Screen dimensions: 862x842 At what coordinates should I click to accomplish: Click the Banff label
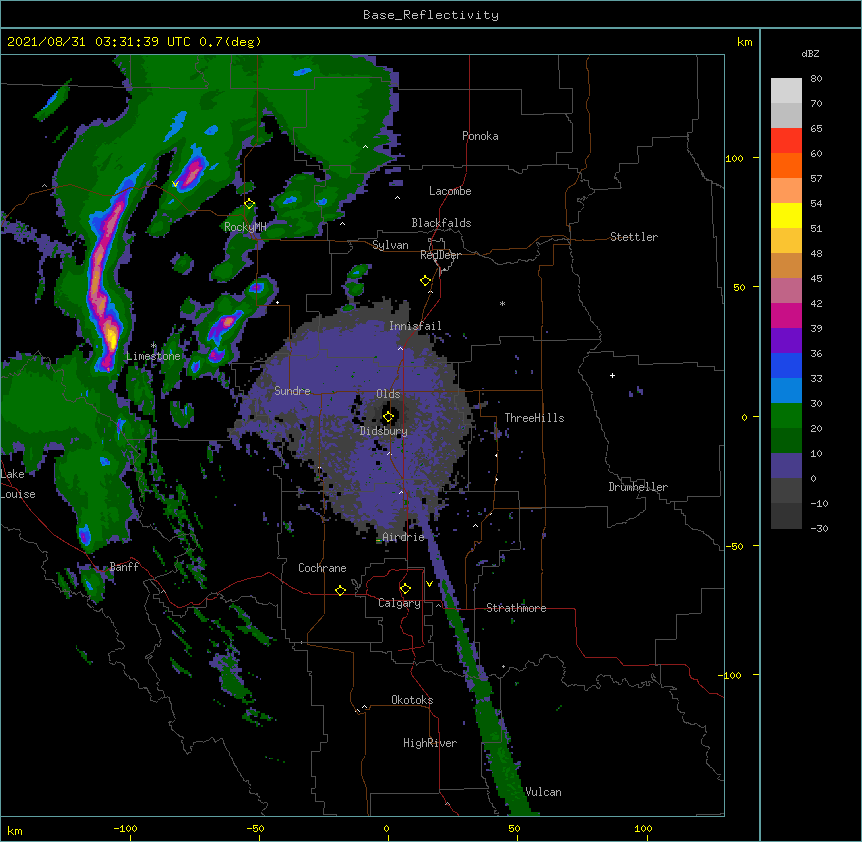pos(124,567)
